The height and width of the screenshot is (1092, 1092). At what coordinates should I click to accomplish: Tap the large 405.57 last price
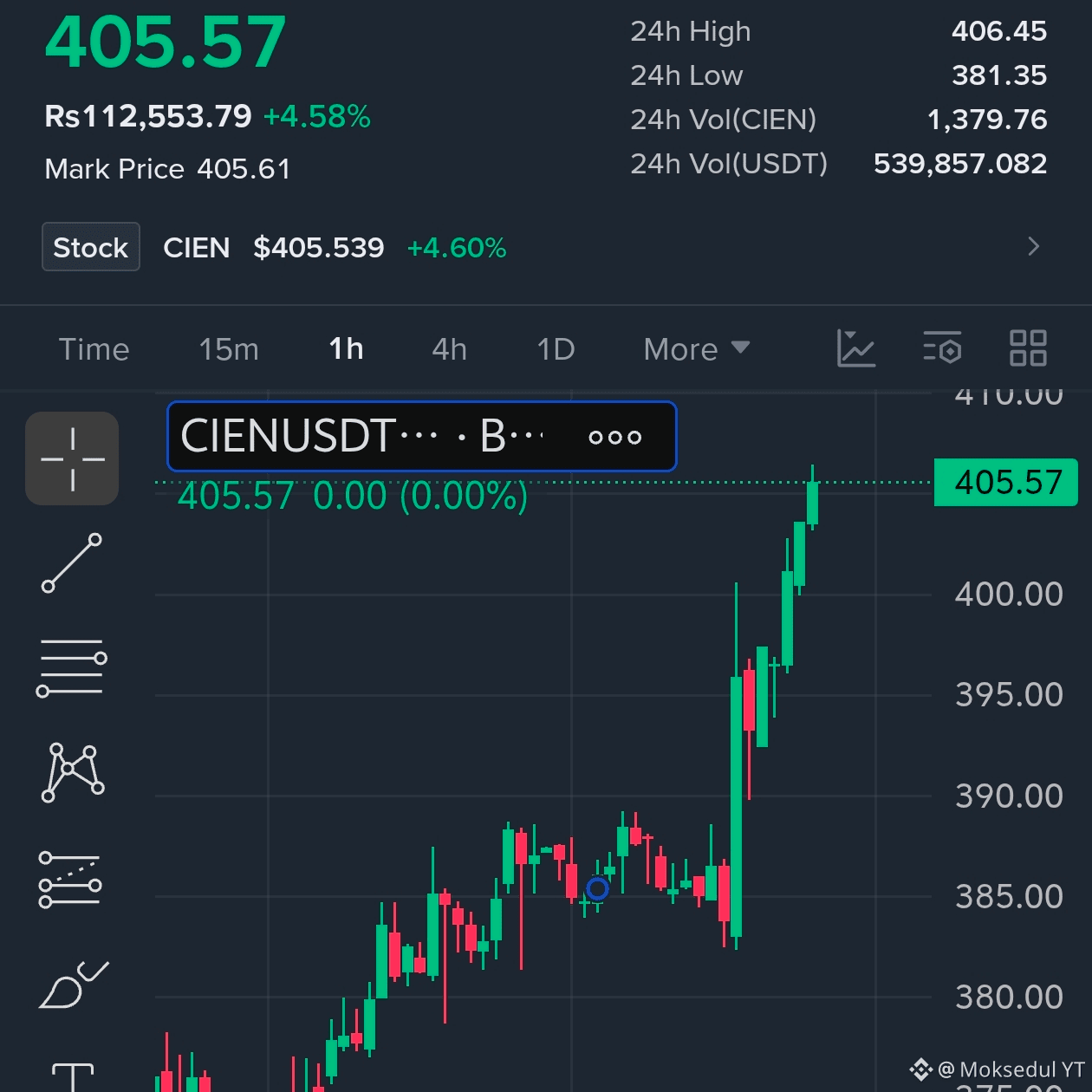pyautogui.click(x=166, y=42)
